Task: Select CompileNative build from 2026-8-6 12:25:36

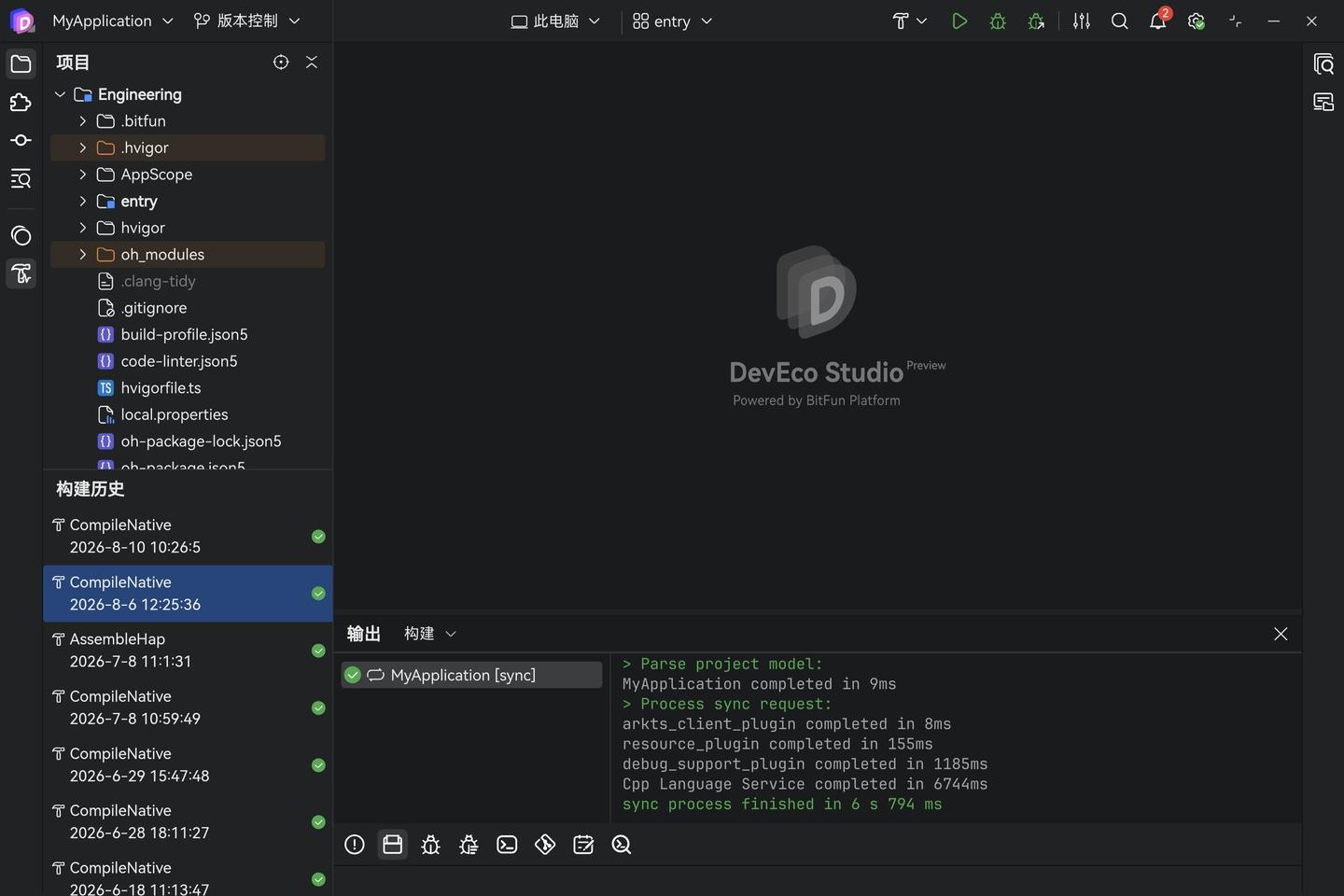Action: [188, 594]
